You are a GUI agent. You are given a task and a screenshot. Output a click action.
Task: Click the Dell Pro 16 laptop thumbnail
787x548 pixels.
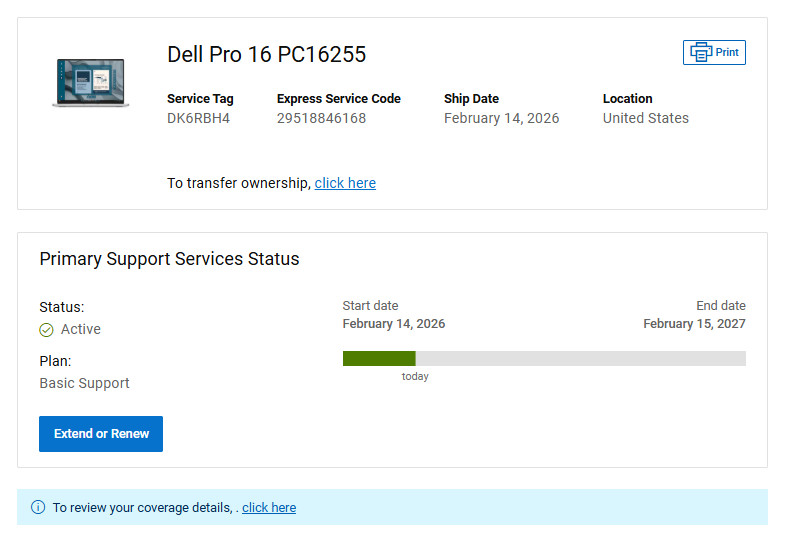click(x=90, y=83)
